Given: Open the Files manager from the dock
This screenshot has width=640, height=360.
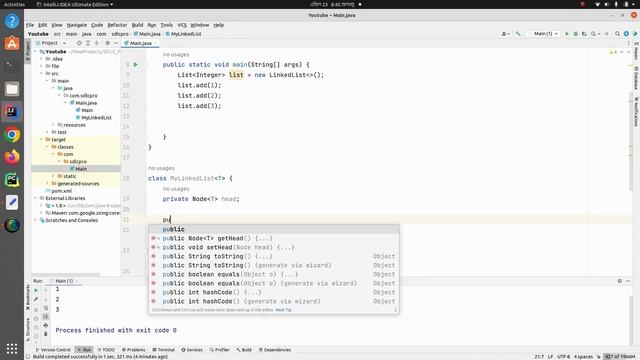Looking at the screenshot, I should point(12,89).
